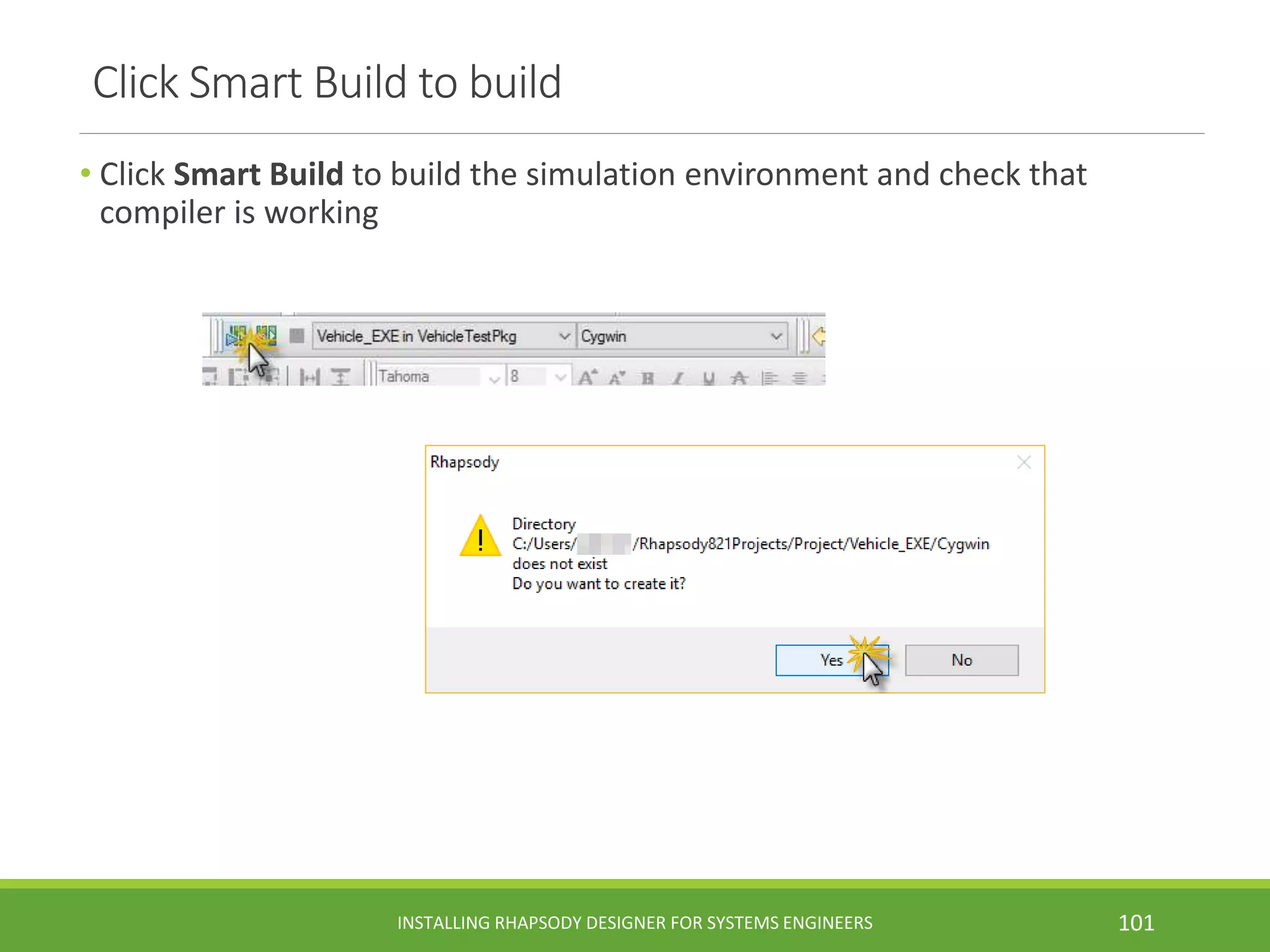Open the font size 8 dropdown
This screenshot has width=1270, height=952.
(538, 376)
